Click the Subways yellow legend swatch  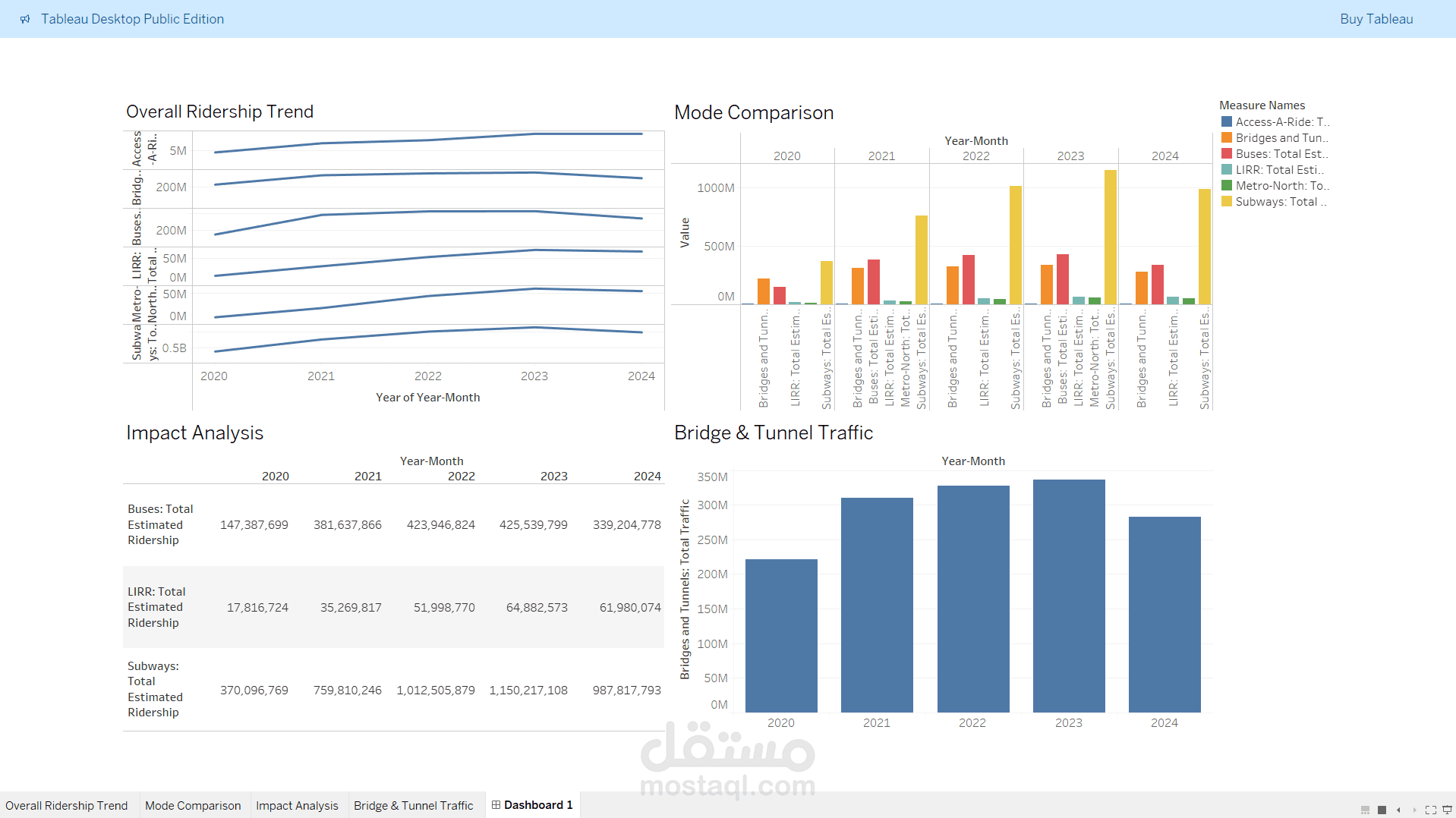[x=1227, y=201]
